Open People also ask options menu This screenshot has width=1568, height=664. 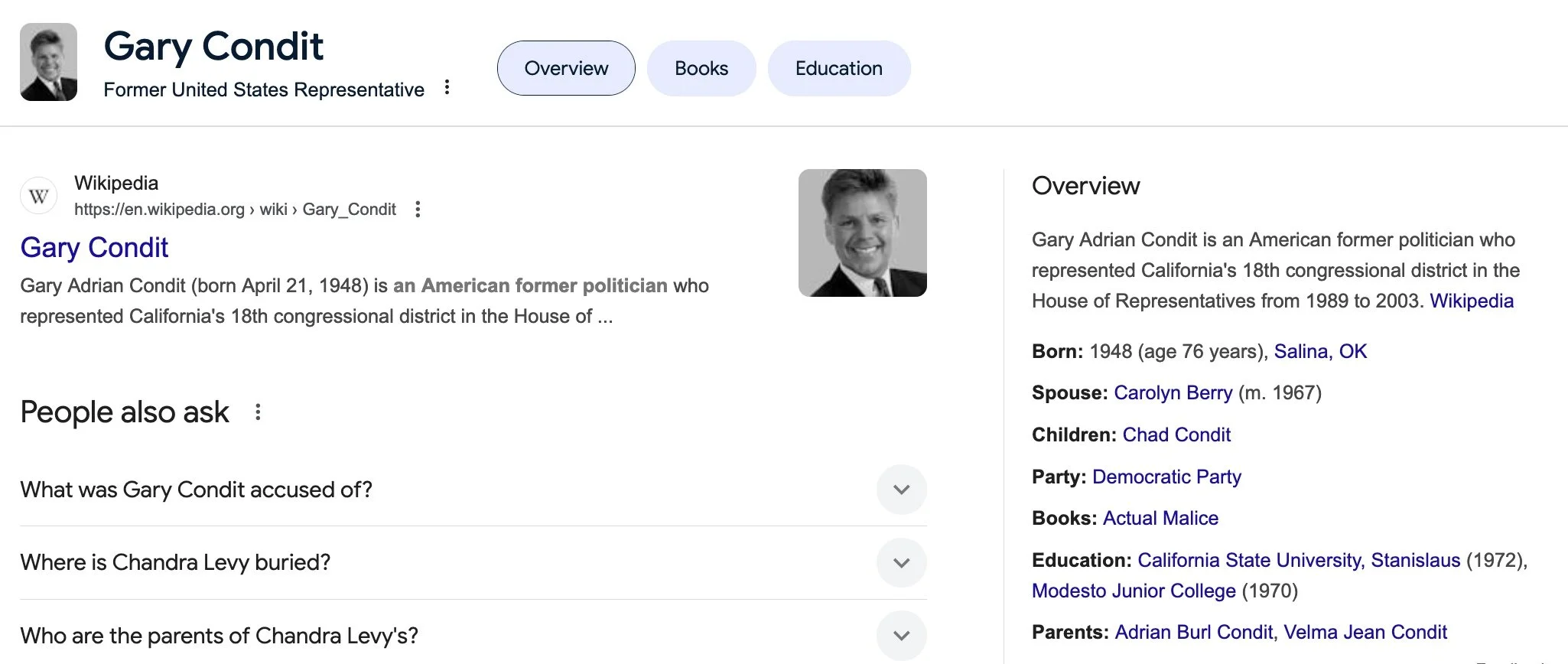pyautogui.click(x=259, y=412)
